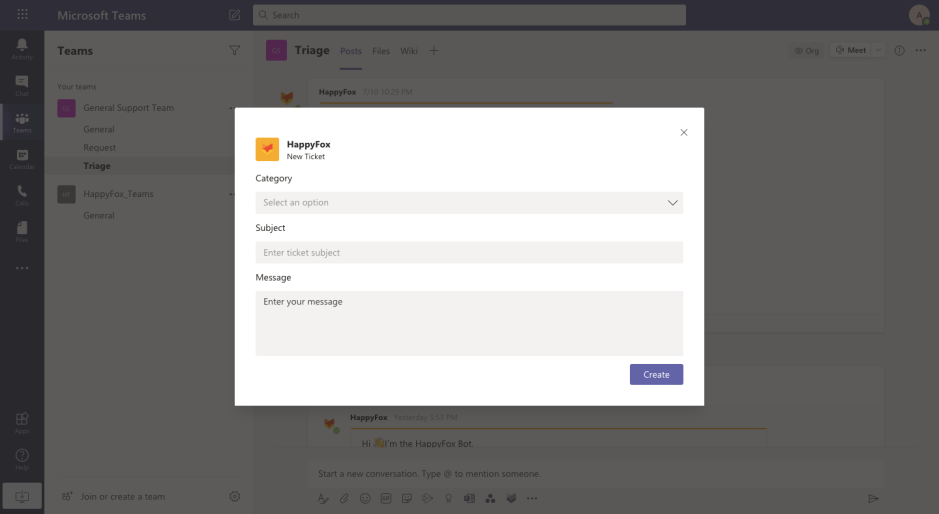Open the Request channel
The width and height of the screenshot is (939, 514).
[x=99, y=147]
